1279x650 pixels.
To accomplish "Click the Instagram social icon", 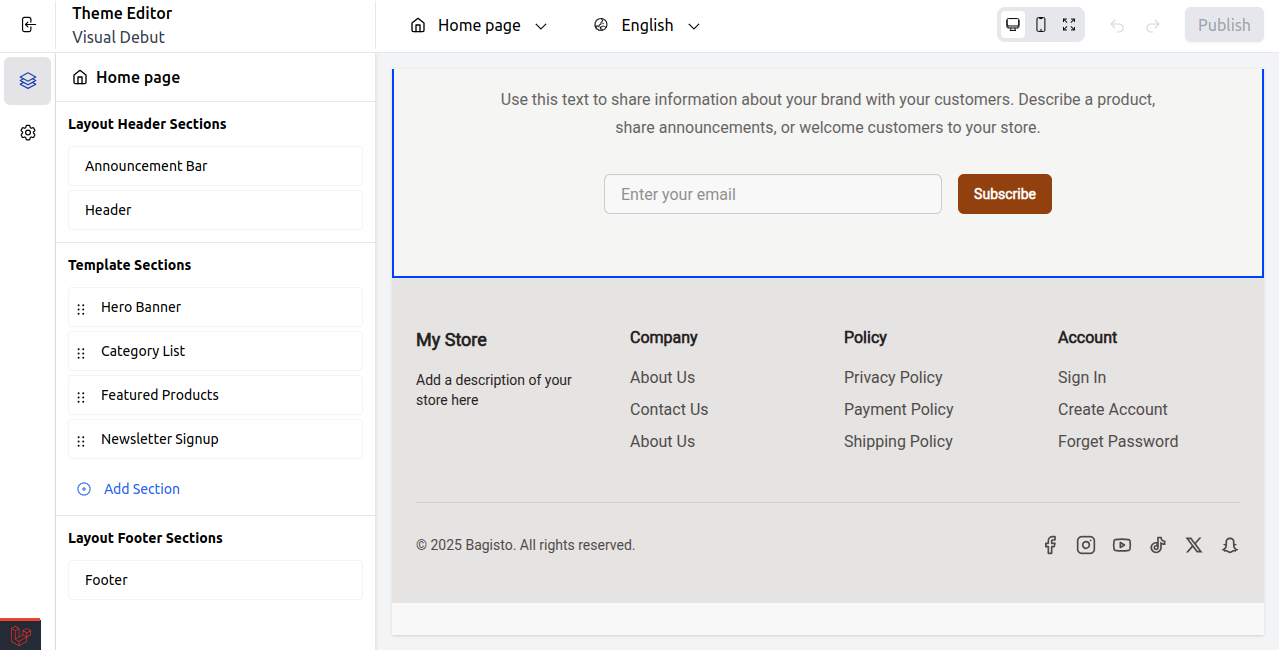I will click(x=1086, y=545).
